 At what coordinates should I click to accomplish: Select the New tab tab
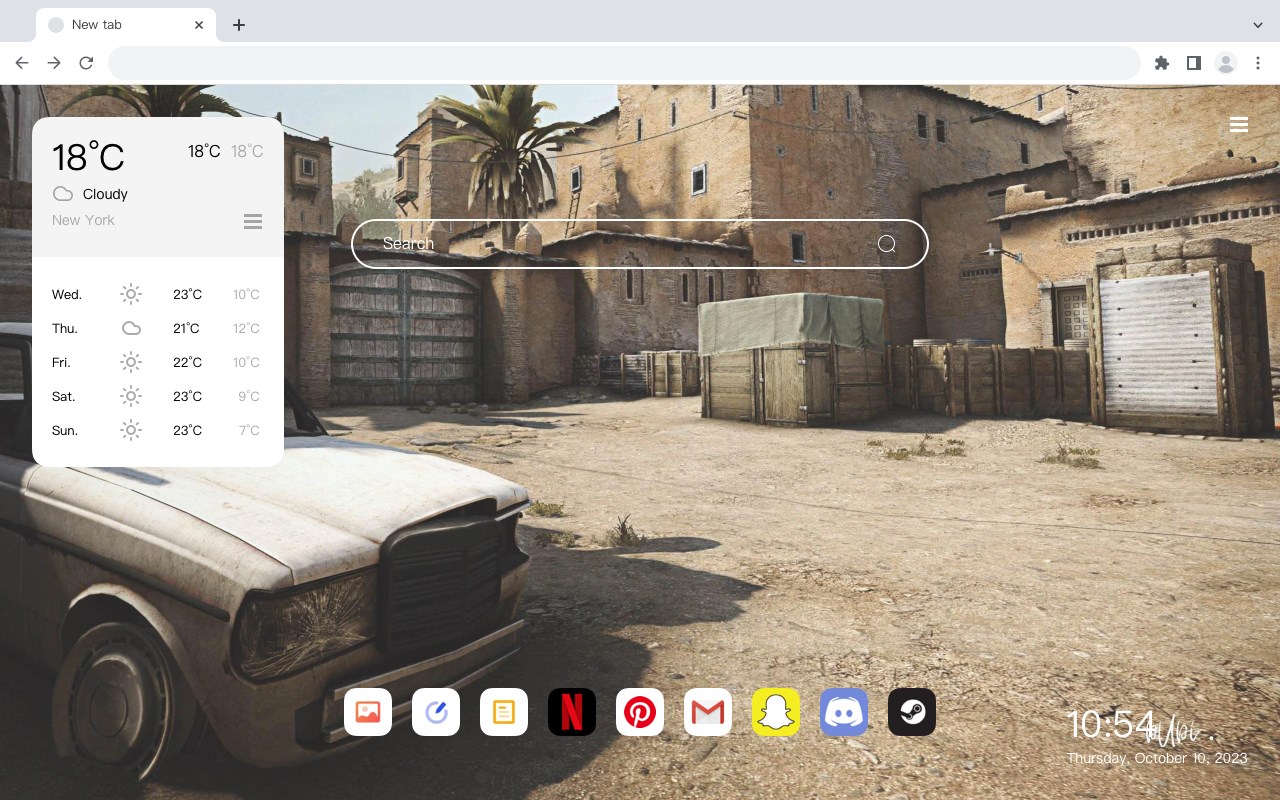click(126, 25)
